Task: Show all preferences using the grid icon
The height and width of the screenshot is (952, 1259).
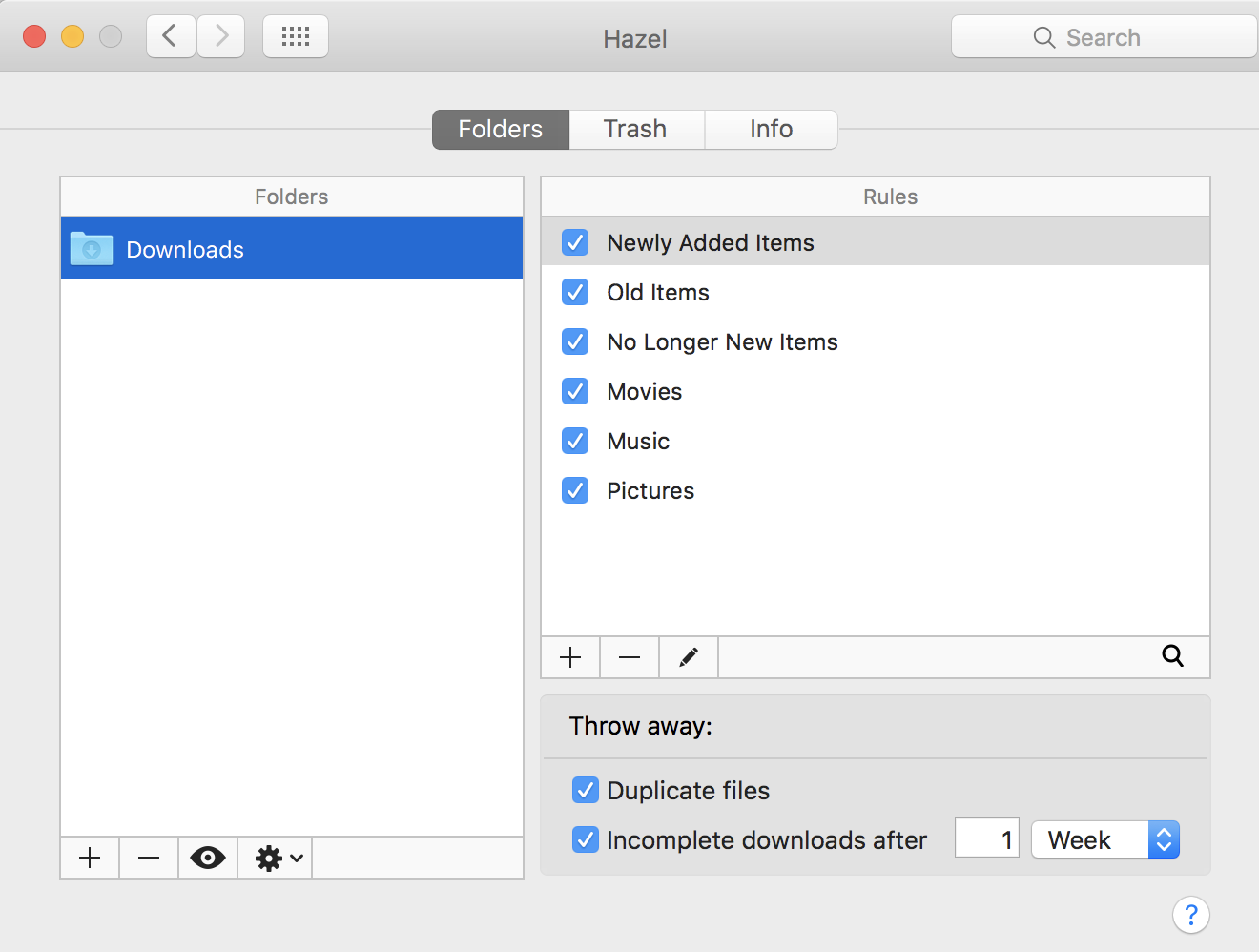Action: coord(296,37)
